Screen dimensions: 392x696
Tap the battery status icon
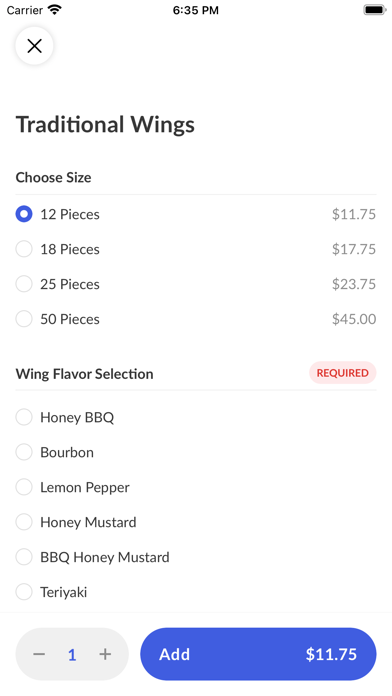tap(375, 10)
